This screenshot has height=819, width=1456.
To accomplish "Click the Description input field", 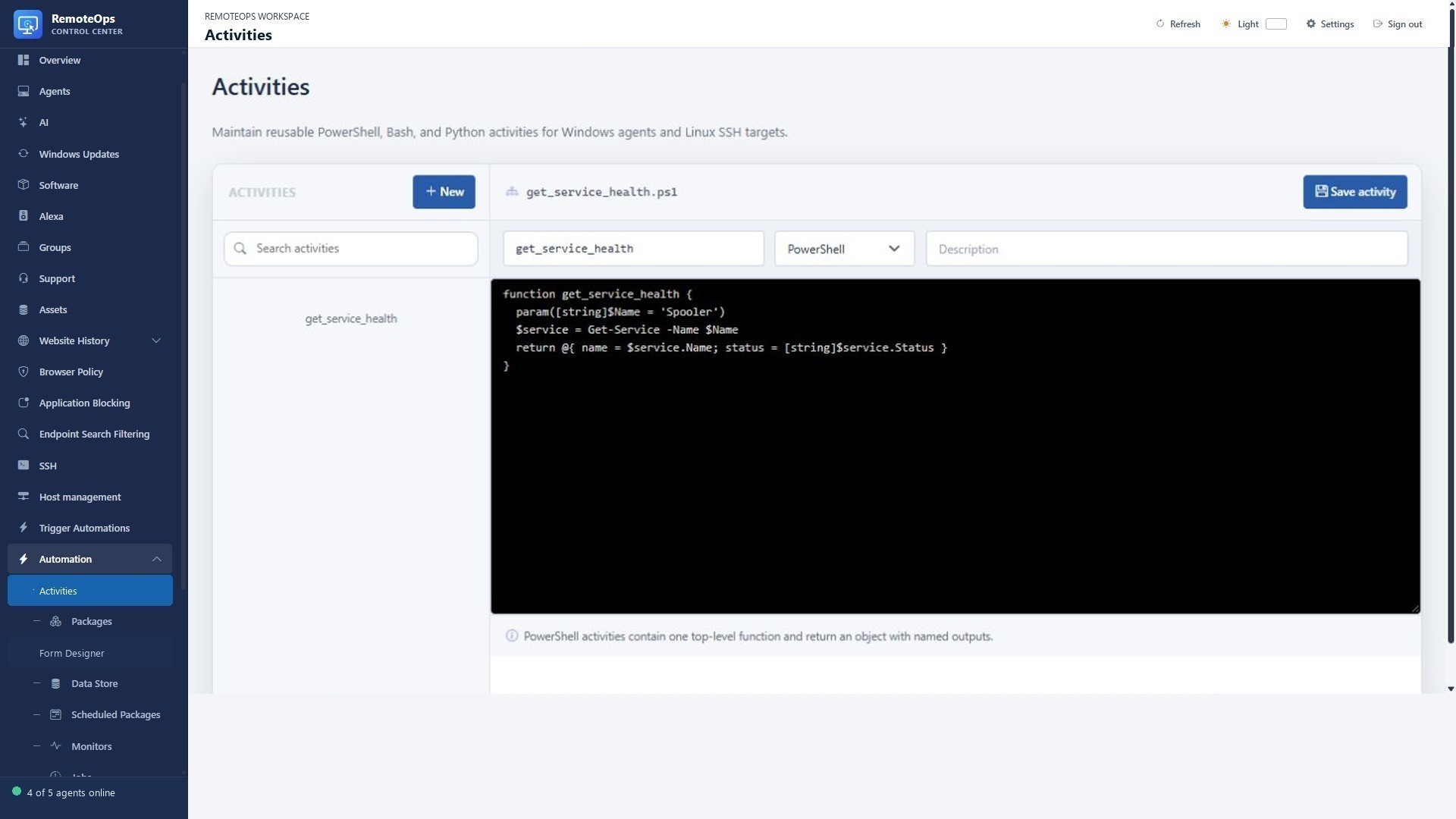I will (x=1166, y=249).
